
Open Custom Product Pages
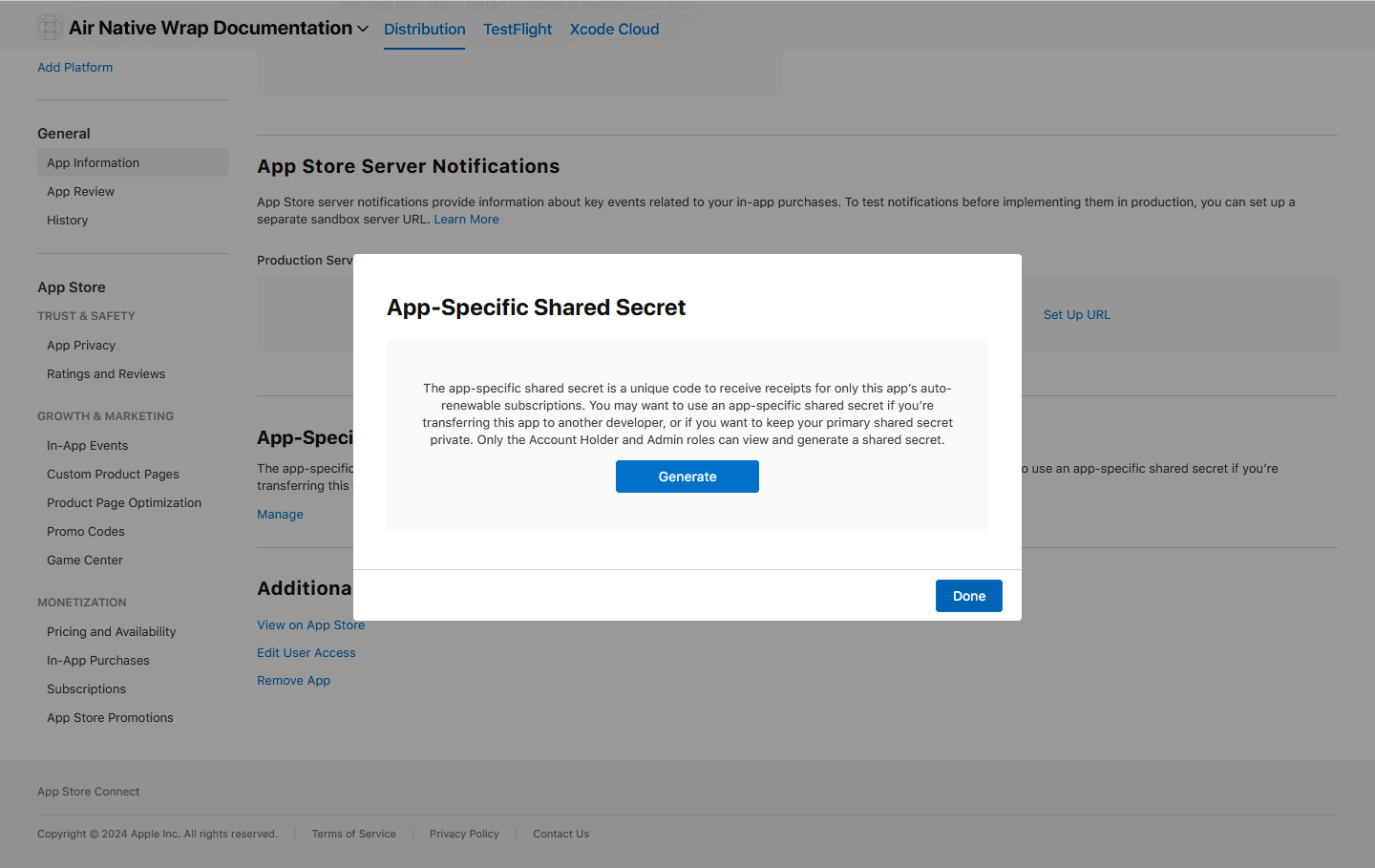(x=113, y=475)
